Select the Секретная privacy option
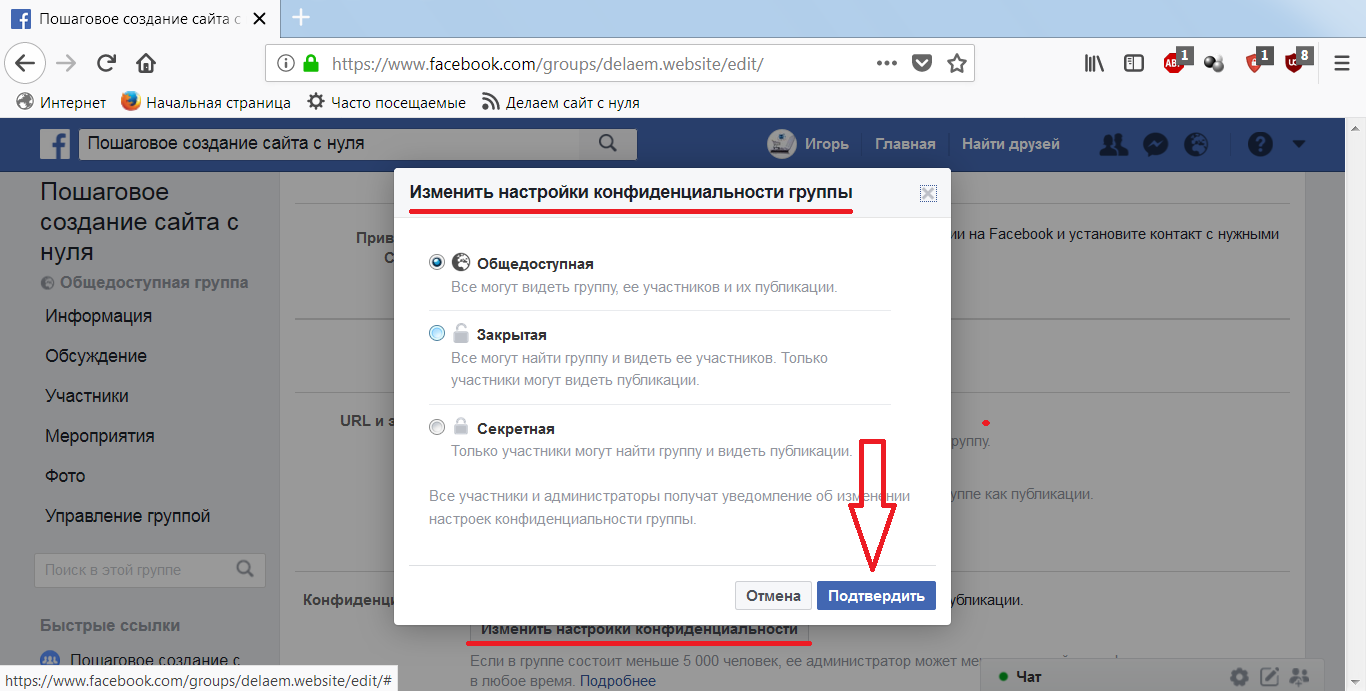 tap(437, 428)
